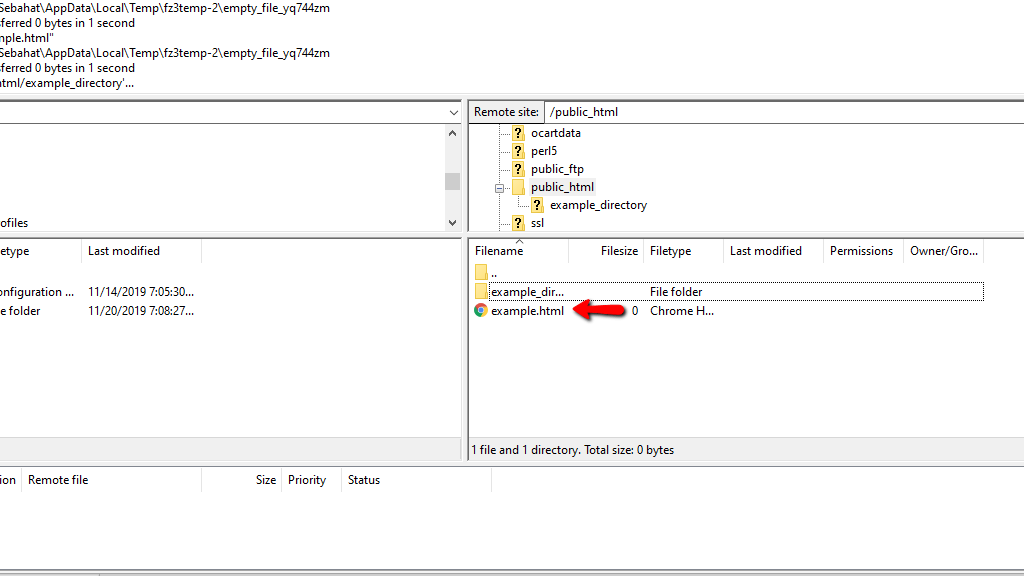Select perl5 in the remote tree
1024x576 pixels.
[543, 151]
